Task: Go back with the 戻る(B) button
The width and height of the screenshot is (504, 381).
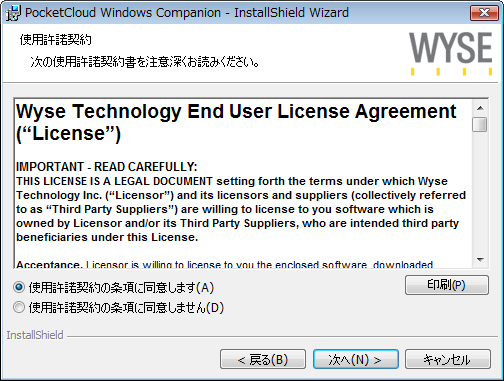Action: 263,359
